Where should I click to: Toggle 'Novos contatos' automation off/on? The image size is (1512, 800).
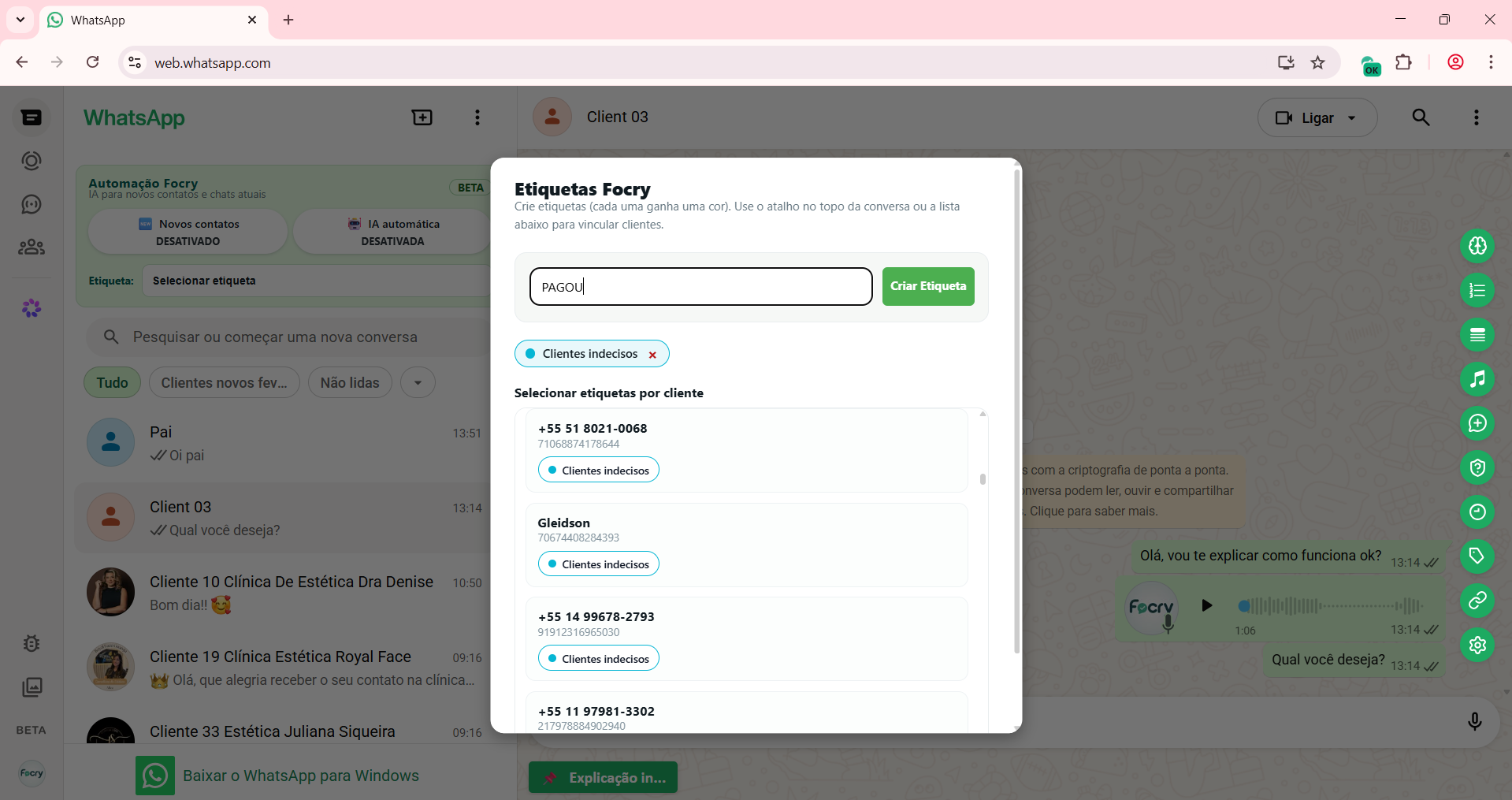click(x=187, y=231)
